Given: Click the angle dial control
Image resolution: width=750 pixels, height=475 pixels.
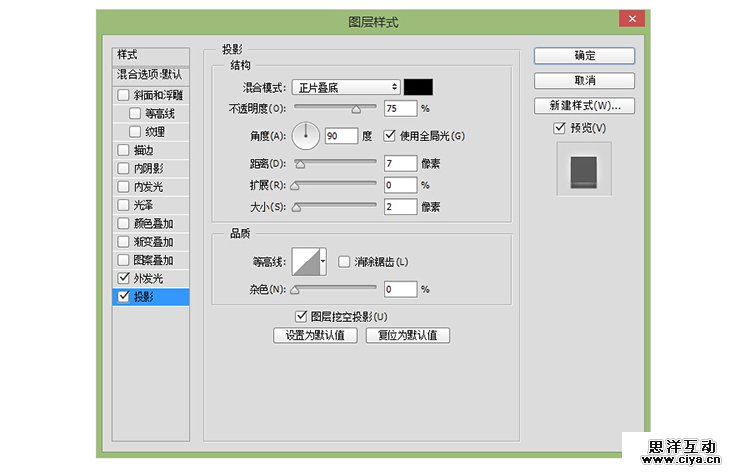Looking at the screenshot, I should pyautogui.click(x=305, y=135).
